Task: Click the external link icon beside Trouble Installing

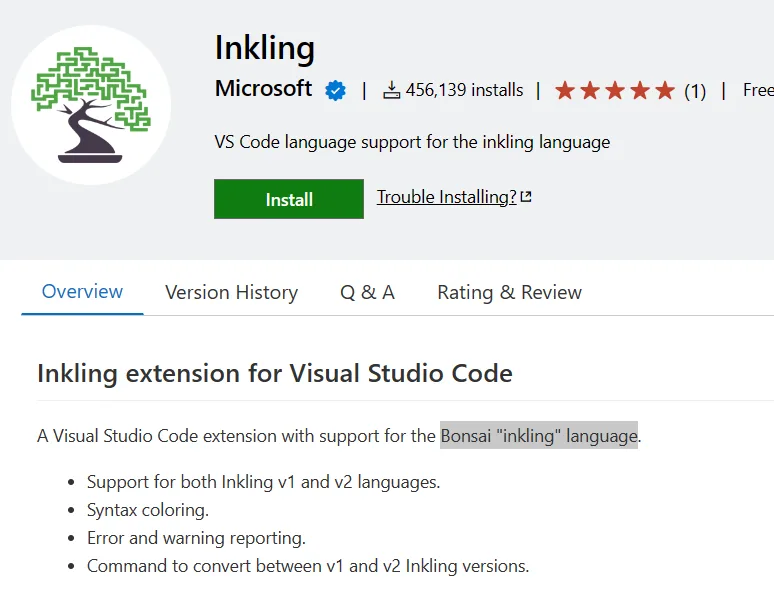Action: pyautogui.click(x=527, y=198)
